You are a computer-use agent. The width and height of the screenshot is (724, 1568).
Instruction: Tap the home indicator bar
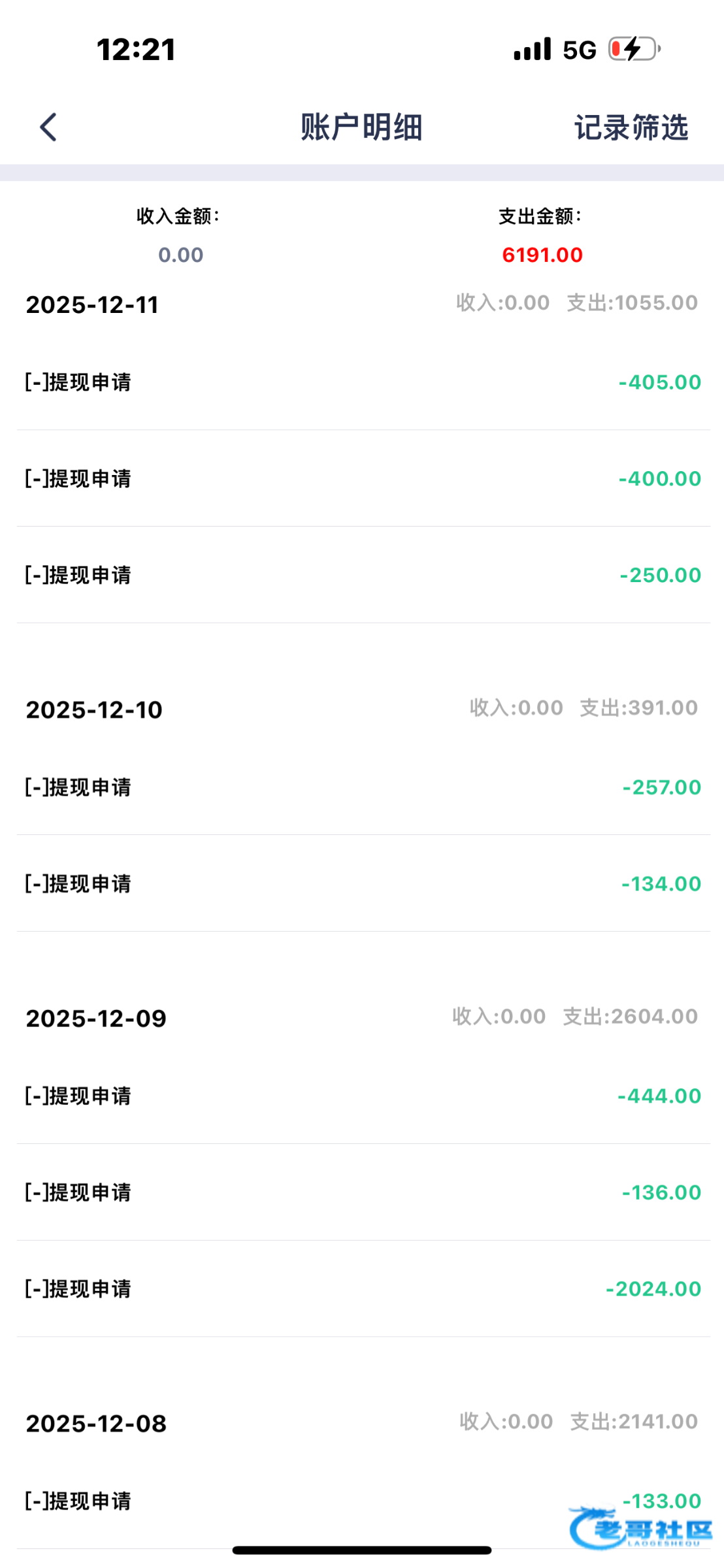(361, 1550)
